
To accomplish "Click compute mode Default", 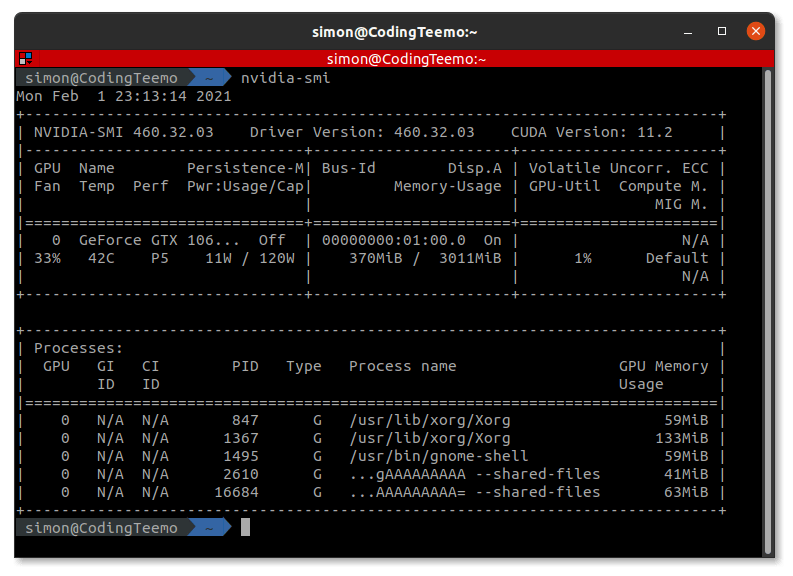I will point(677,258).
